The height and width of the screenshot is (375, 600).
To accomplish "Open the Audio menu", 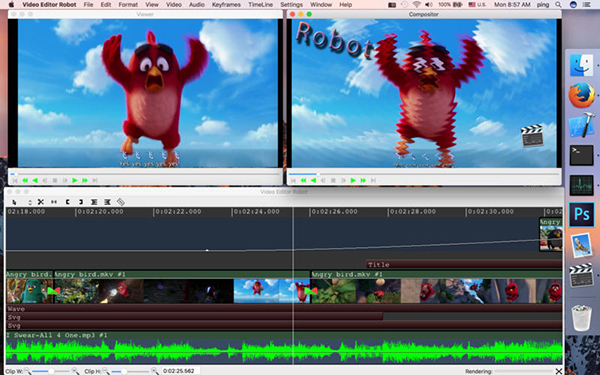I will pos(197,5).
